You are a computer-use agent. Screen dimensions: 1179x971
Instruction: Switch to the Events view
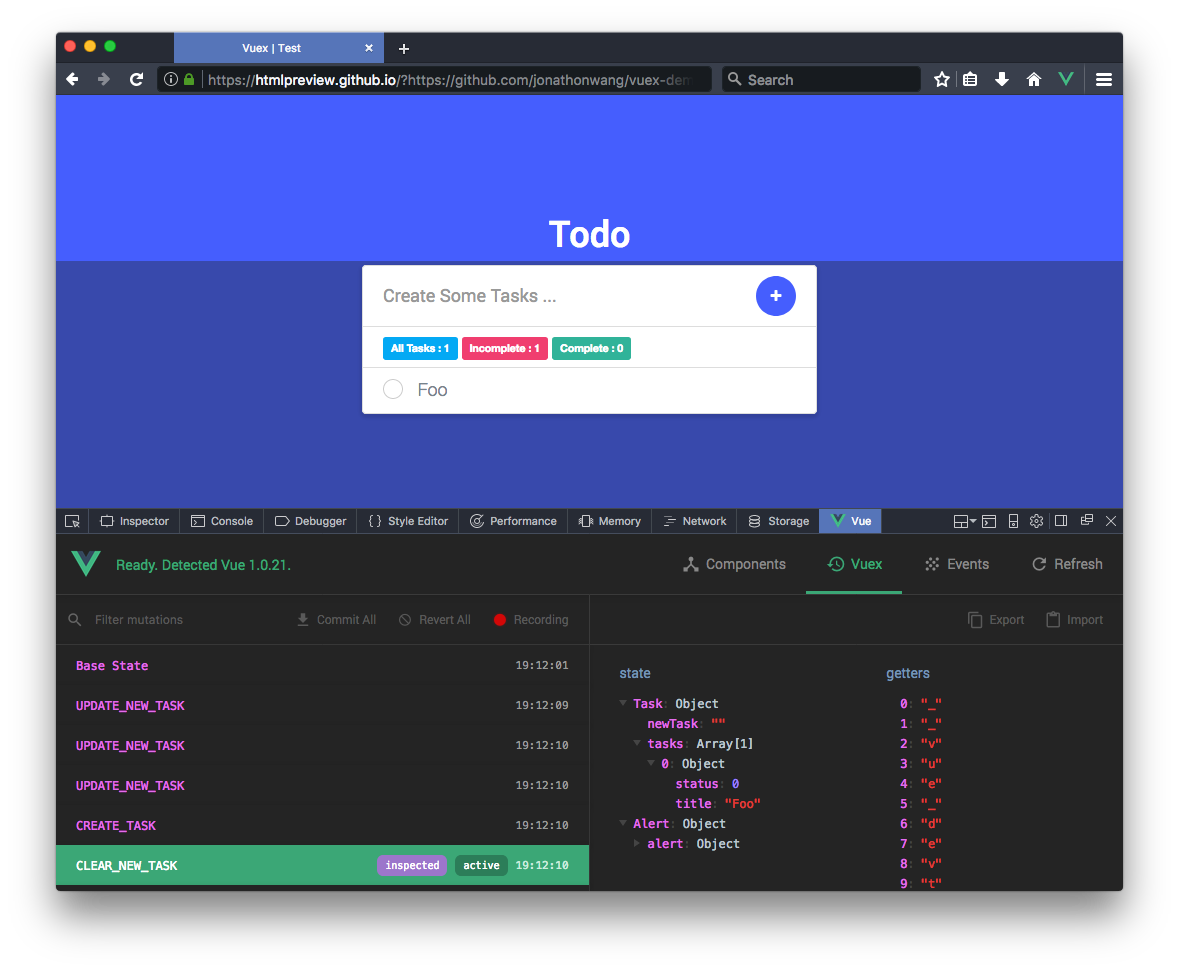click(x=956, y=564)
